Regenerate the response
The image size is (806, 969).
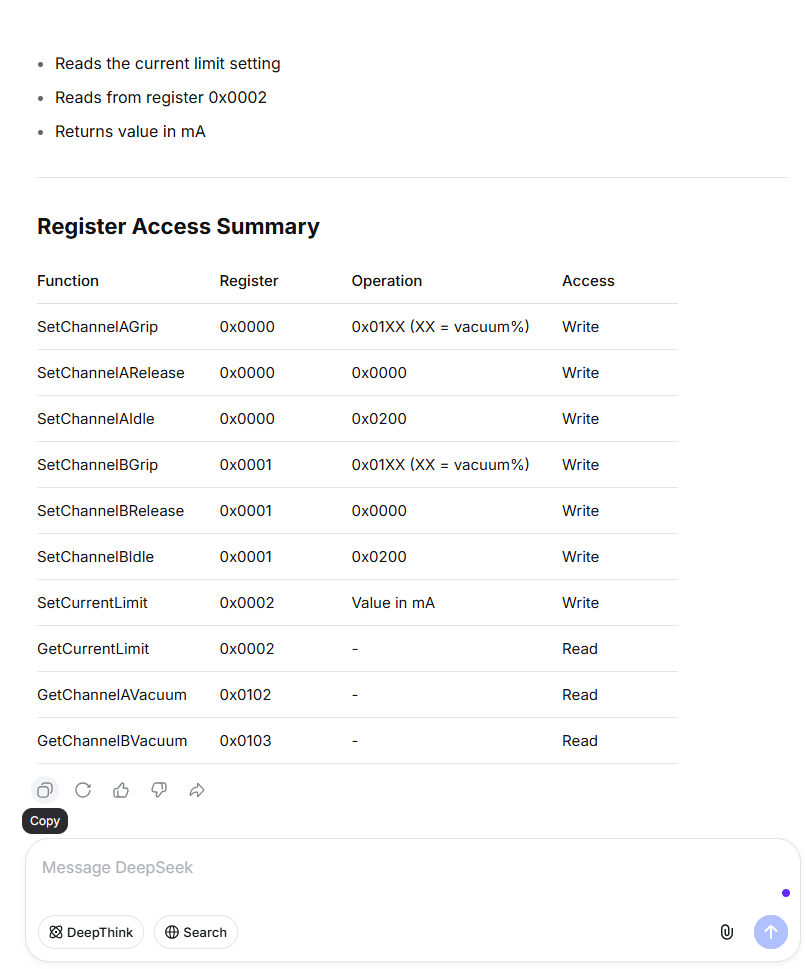83,790
